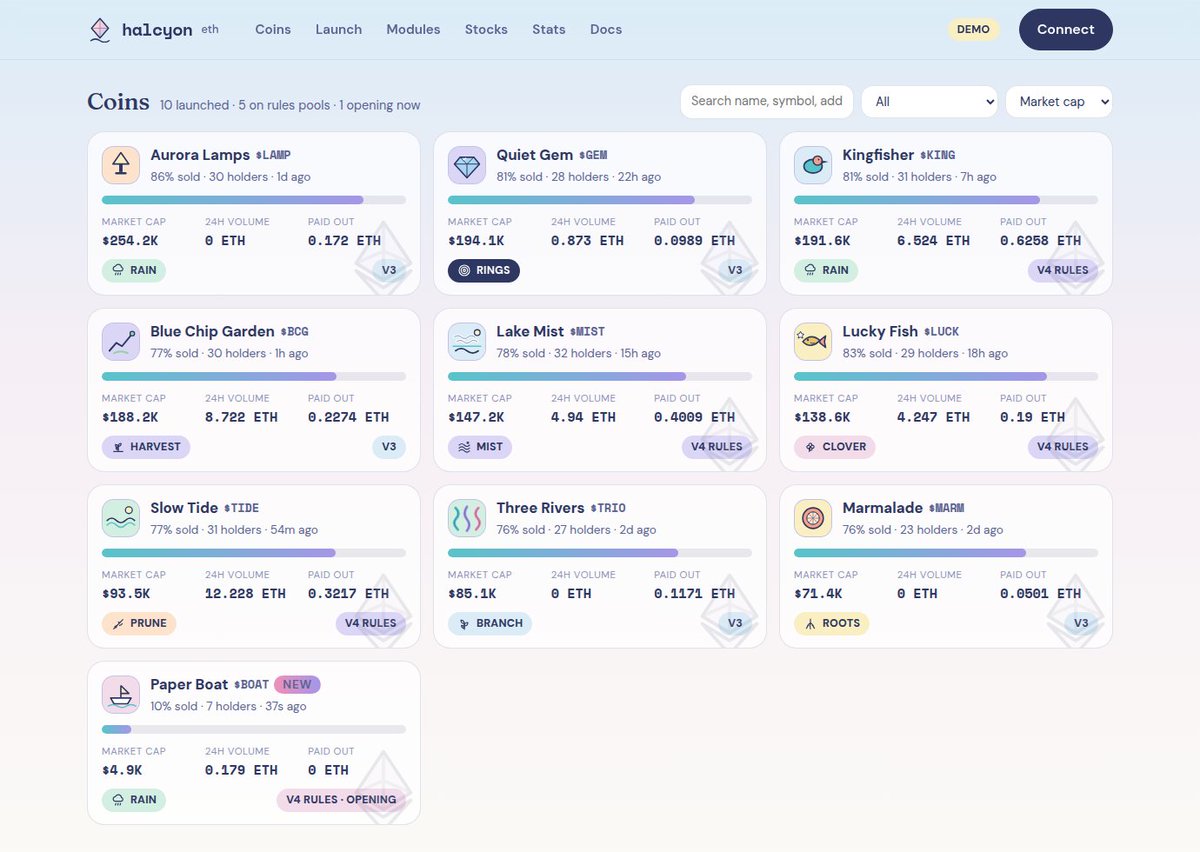Go to the Coins nav item
This screenshot has width=1200, height=852.
[273, 30]
